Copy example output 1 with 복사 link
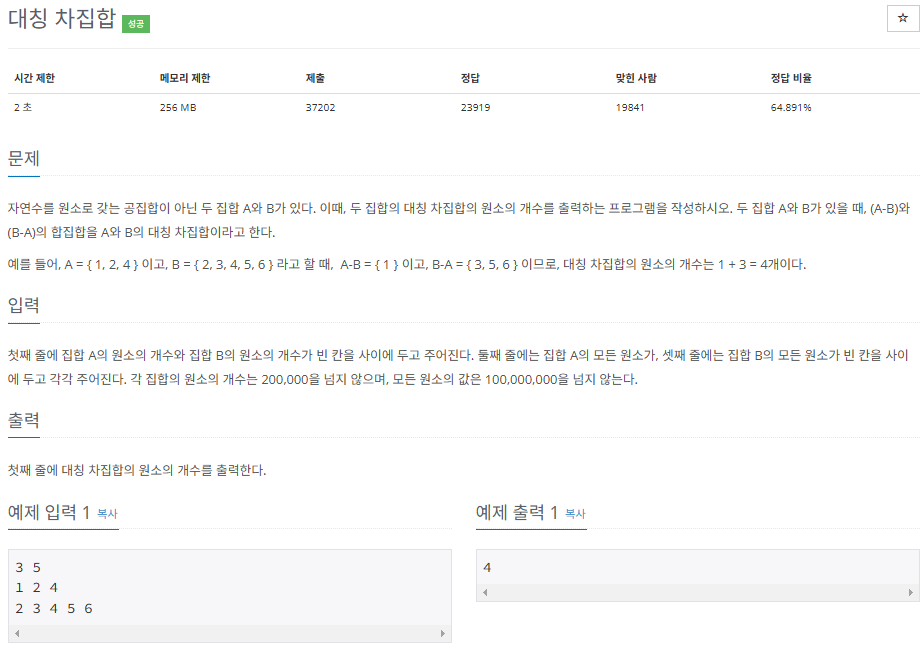Screen dimensions: 923x650 coord(575,514)
